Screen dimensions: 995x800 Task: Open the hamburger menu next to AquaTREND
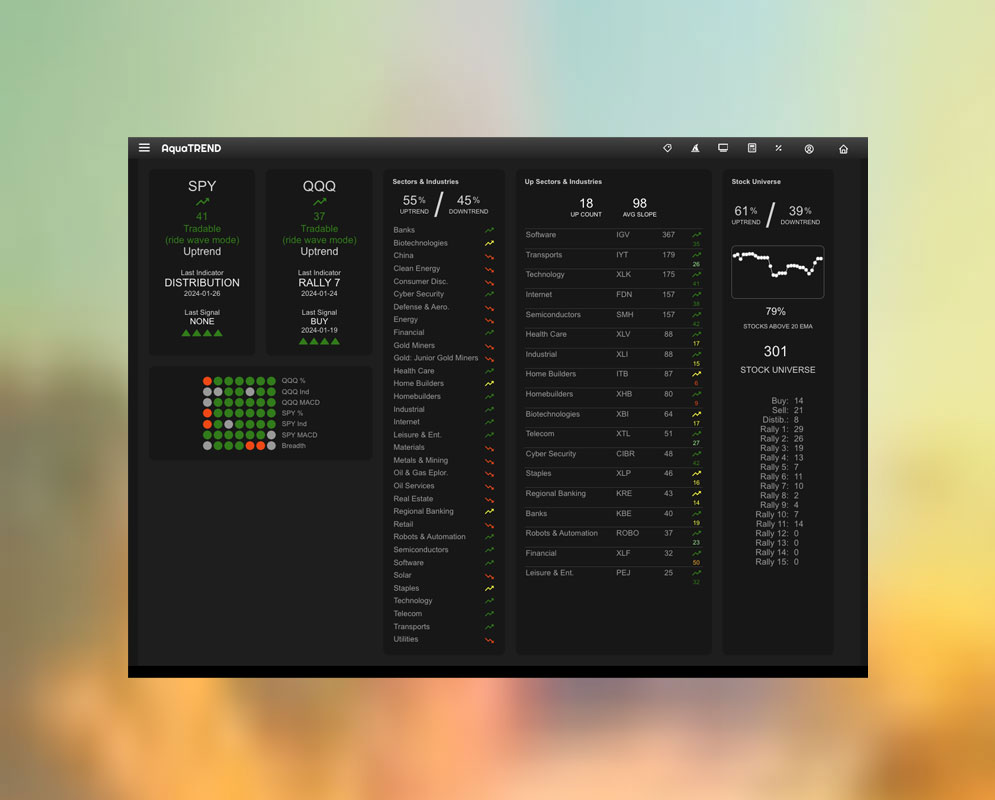point(144,148)
